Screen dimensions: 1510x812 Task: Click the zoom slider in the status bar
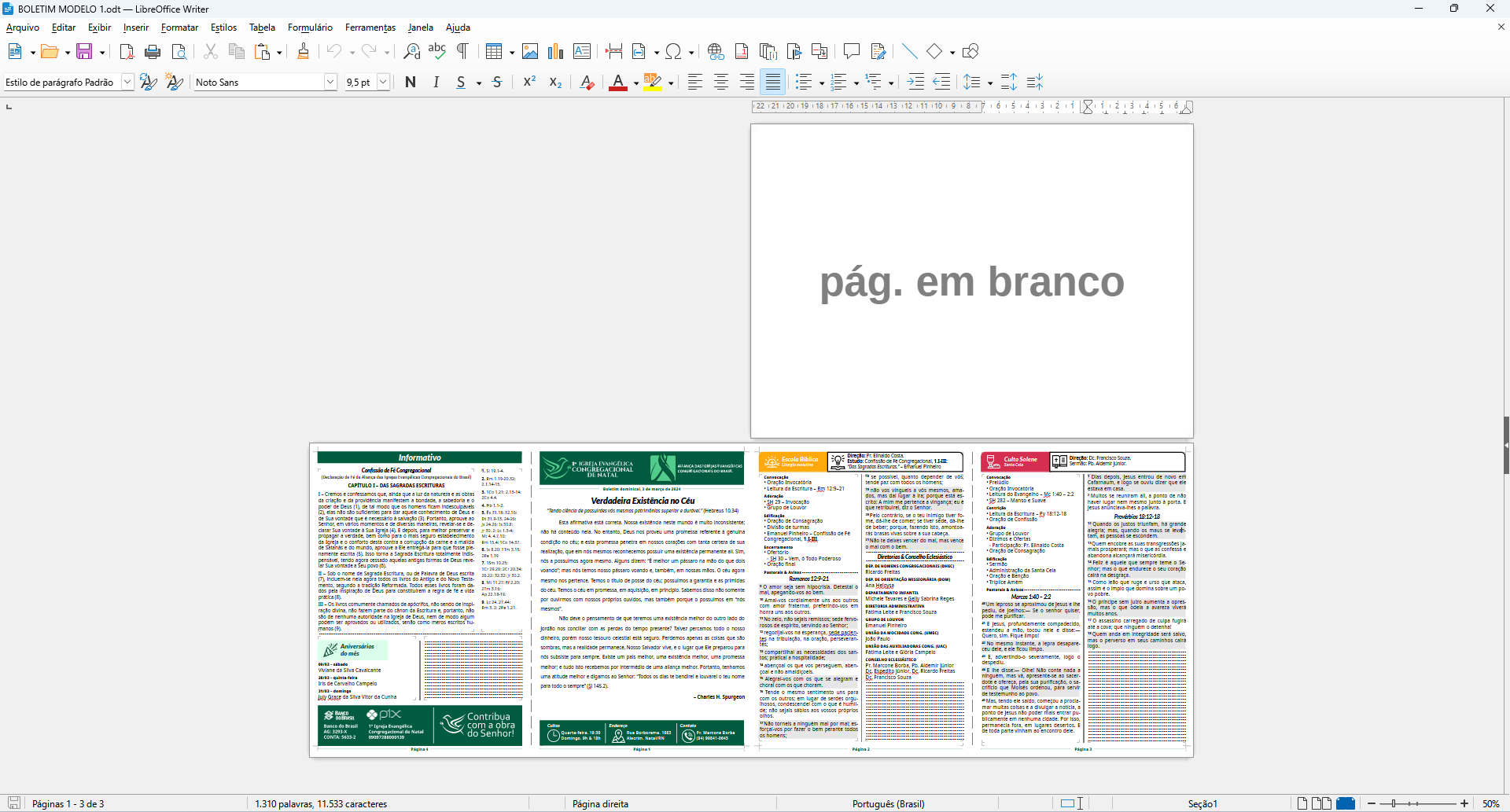coord(1417,803)
